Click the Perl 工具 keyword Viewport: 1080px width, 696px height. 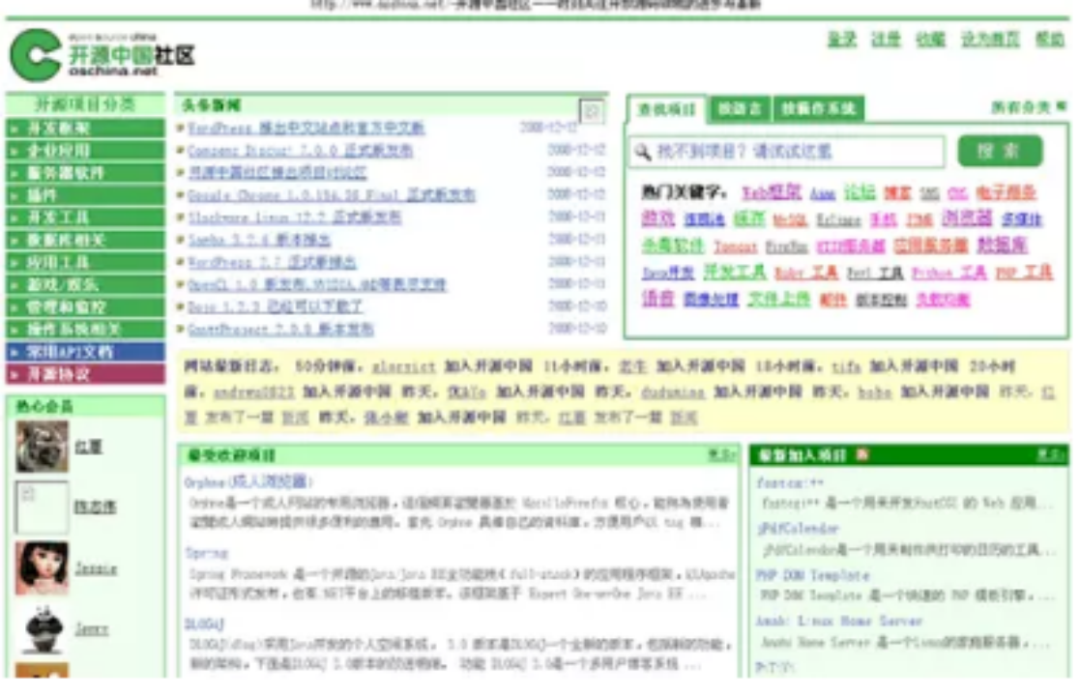pyautogui.click(x=875, y=273)
